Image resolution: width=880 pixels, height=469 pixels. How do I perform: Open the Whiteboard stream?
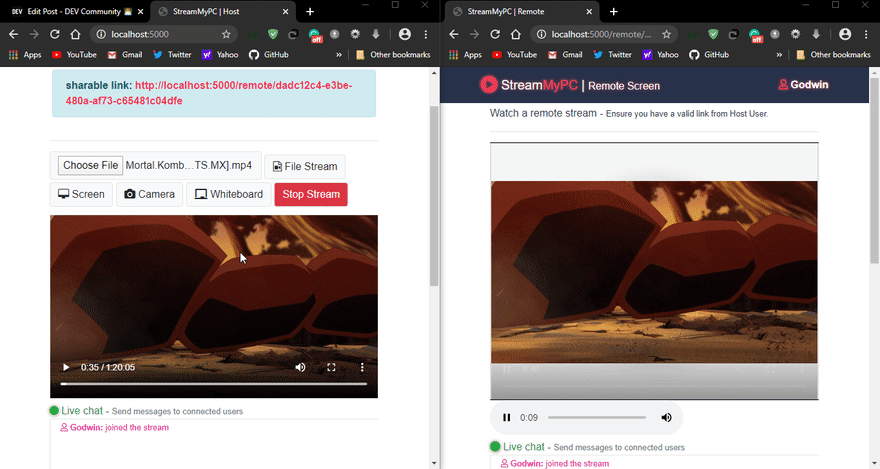(x=228, y=194)
